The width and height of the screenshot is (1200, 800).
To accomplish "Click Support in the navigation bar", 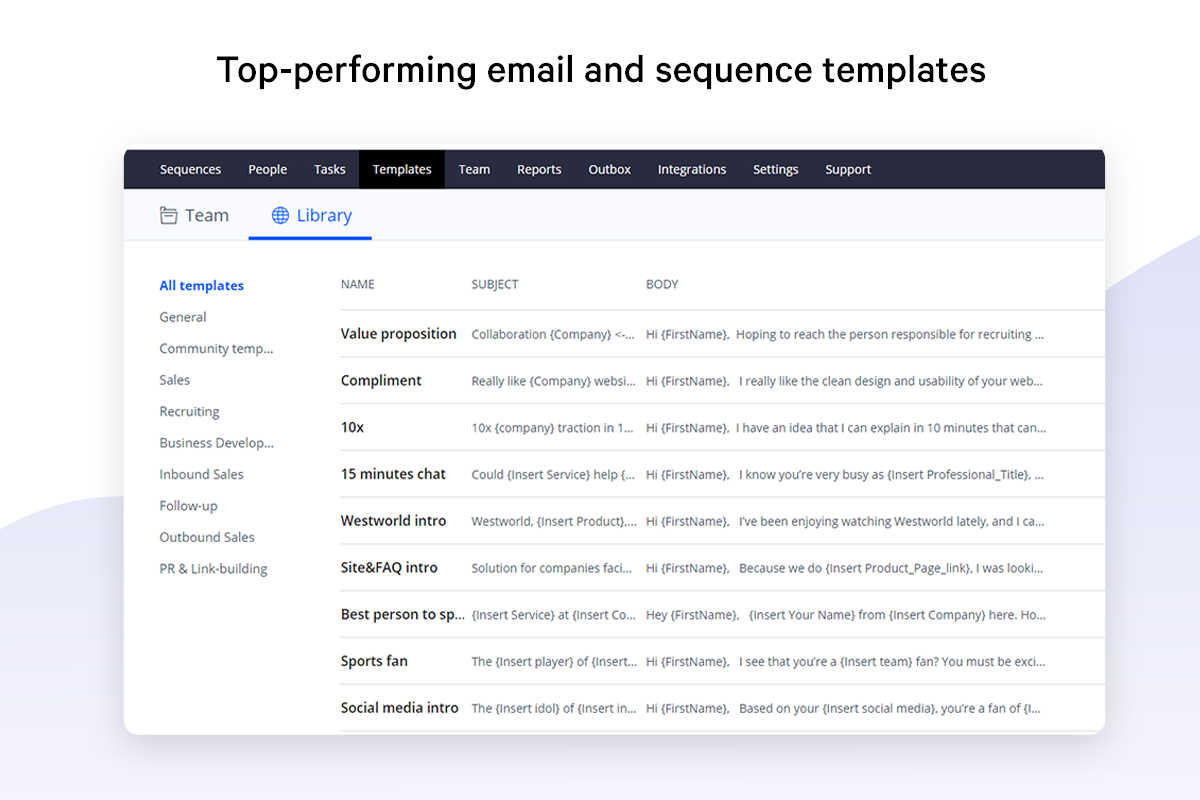I will [848, 170].
